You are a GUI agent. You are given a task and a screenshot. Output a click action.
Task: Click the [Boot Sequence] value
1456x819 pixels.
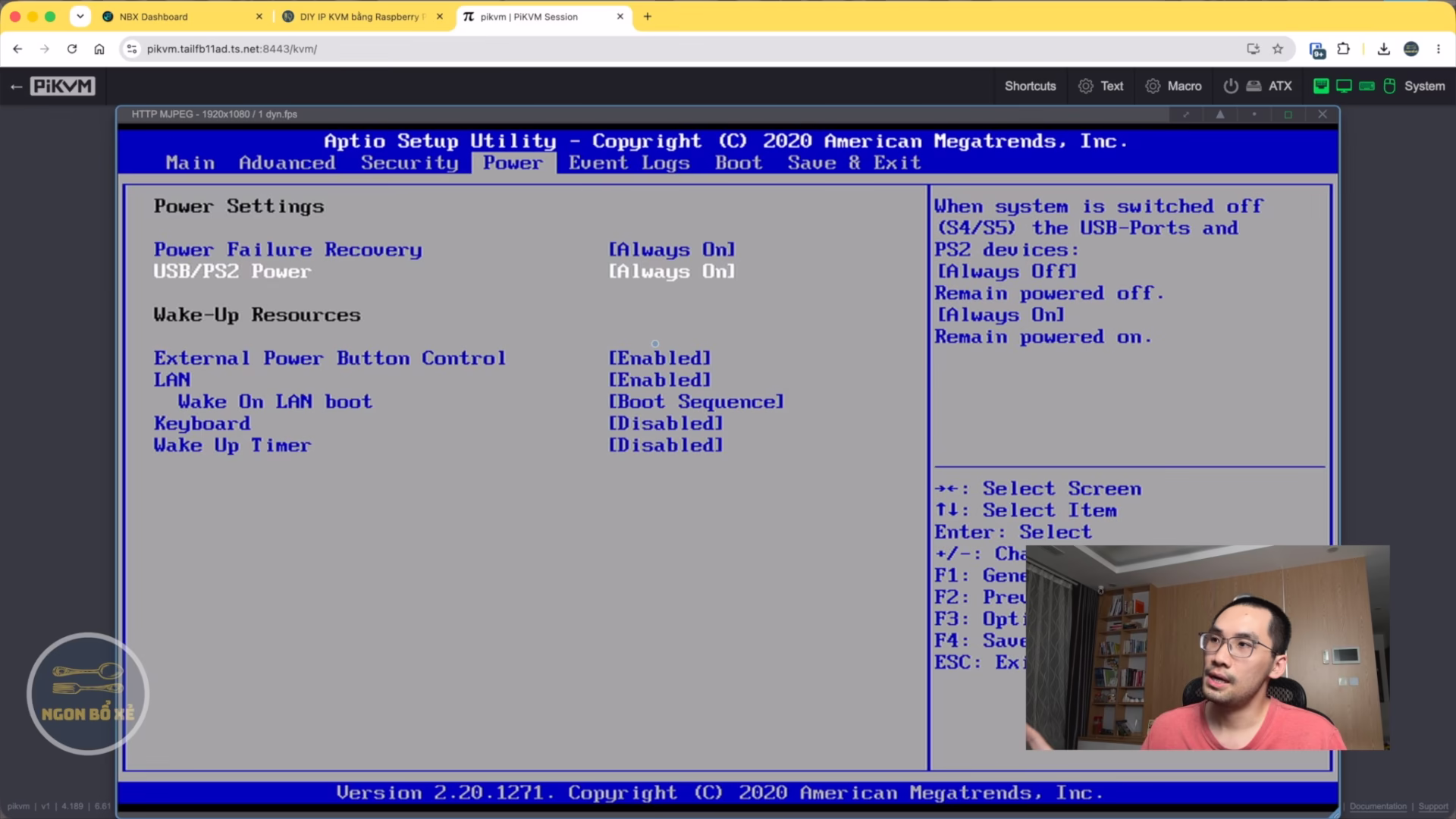(x=696, y=402)
